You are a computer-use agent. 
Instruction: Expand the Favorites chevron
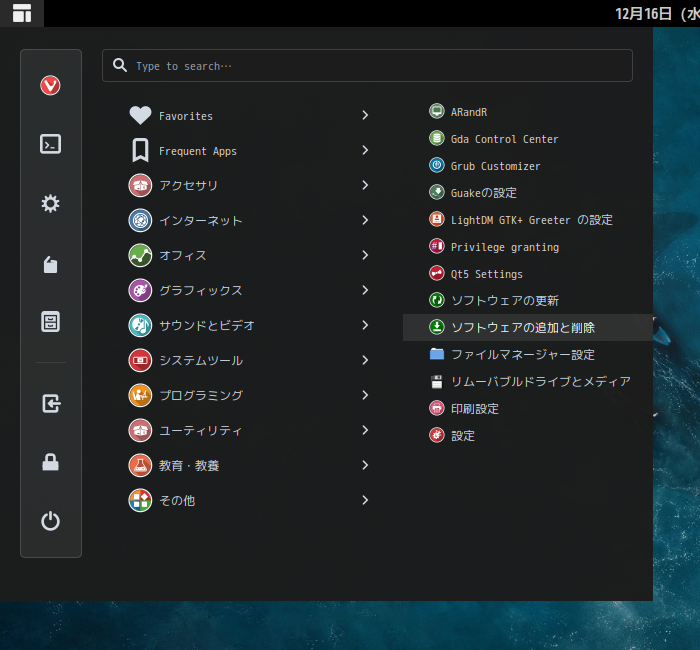365,115
